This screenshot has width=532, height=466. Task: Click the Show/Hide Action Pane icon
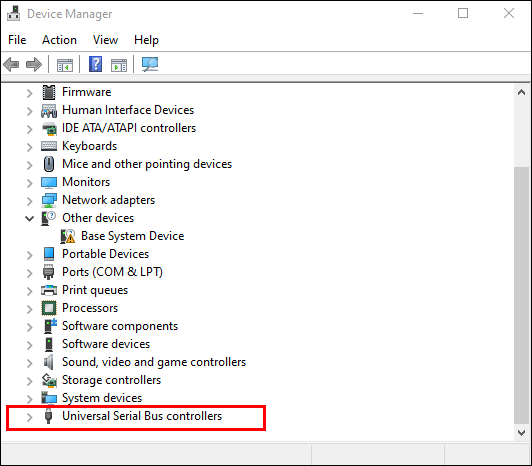[119, 64]
